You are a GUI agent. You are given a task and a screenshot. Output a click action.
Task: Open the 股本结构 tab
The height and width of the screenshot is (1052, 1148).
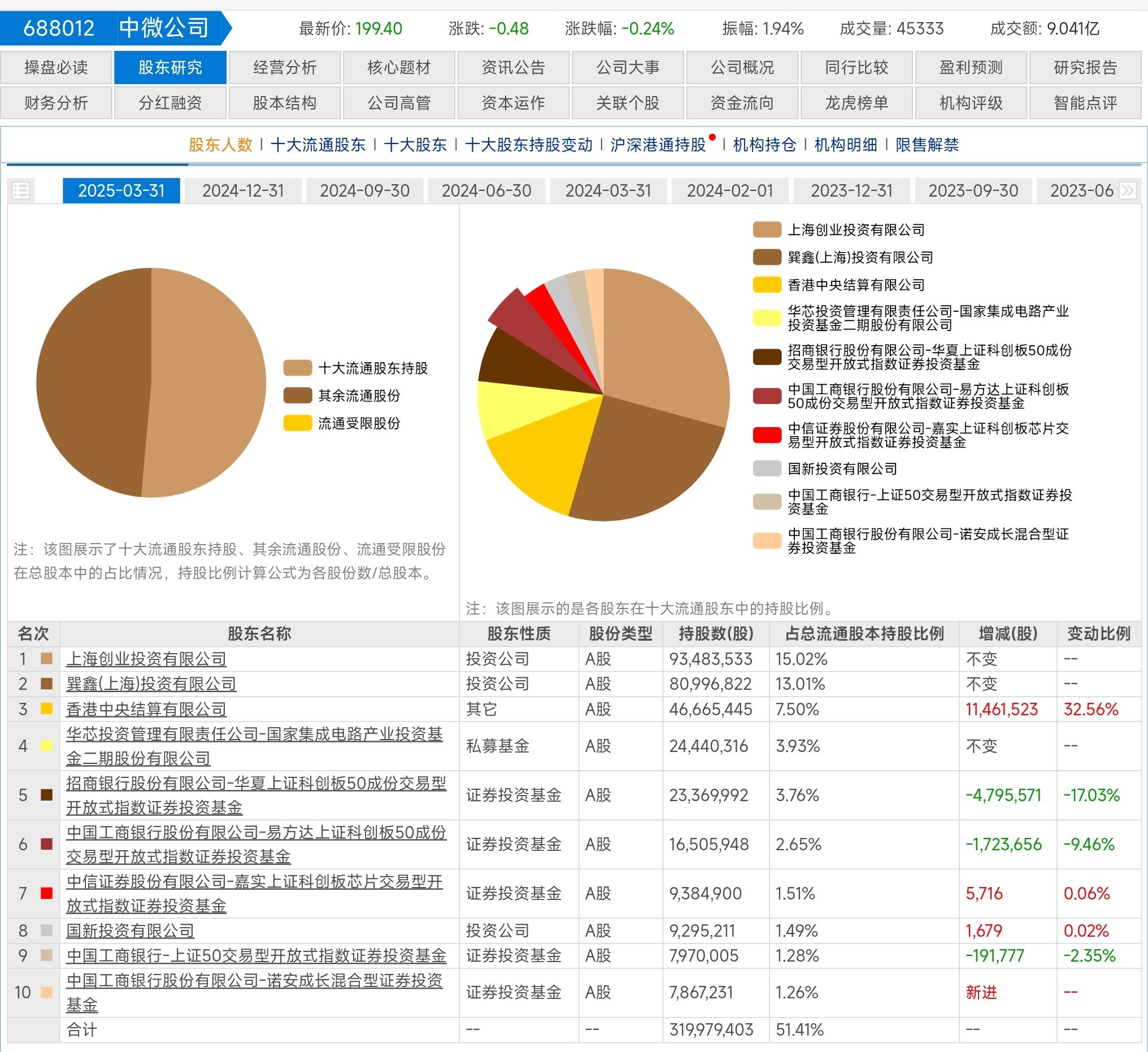click(x=285, y=103)
